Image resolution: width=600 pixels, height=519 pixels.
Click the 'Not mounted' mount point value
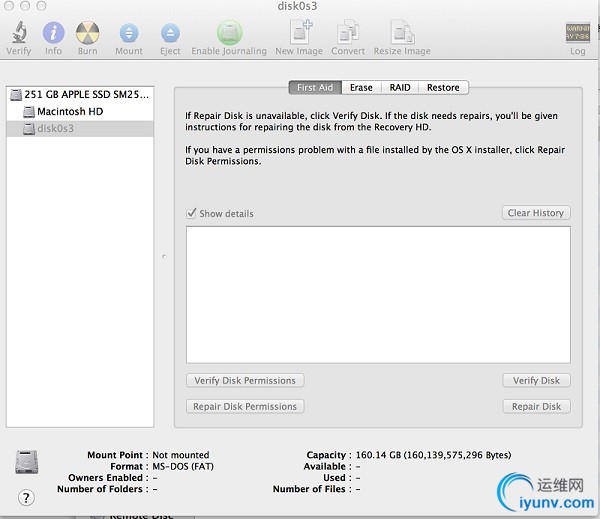click(181, 455)
